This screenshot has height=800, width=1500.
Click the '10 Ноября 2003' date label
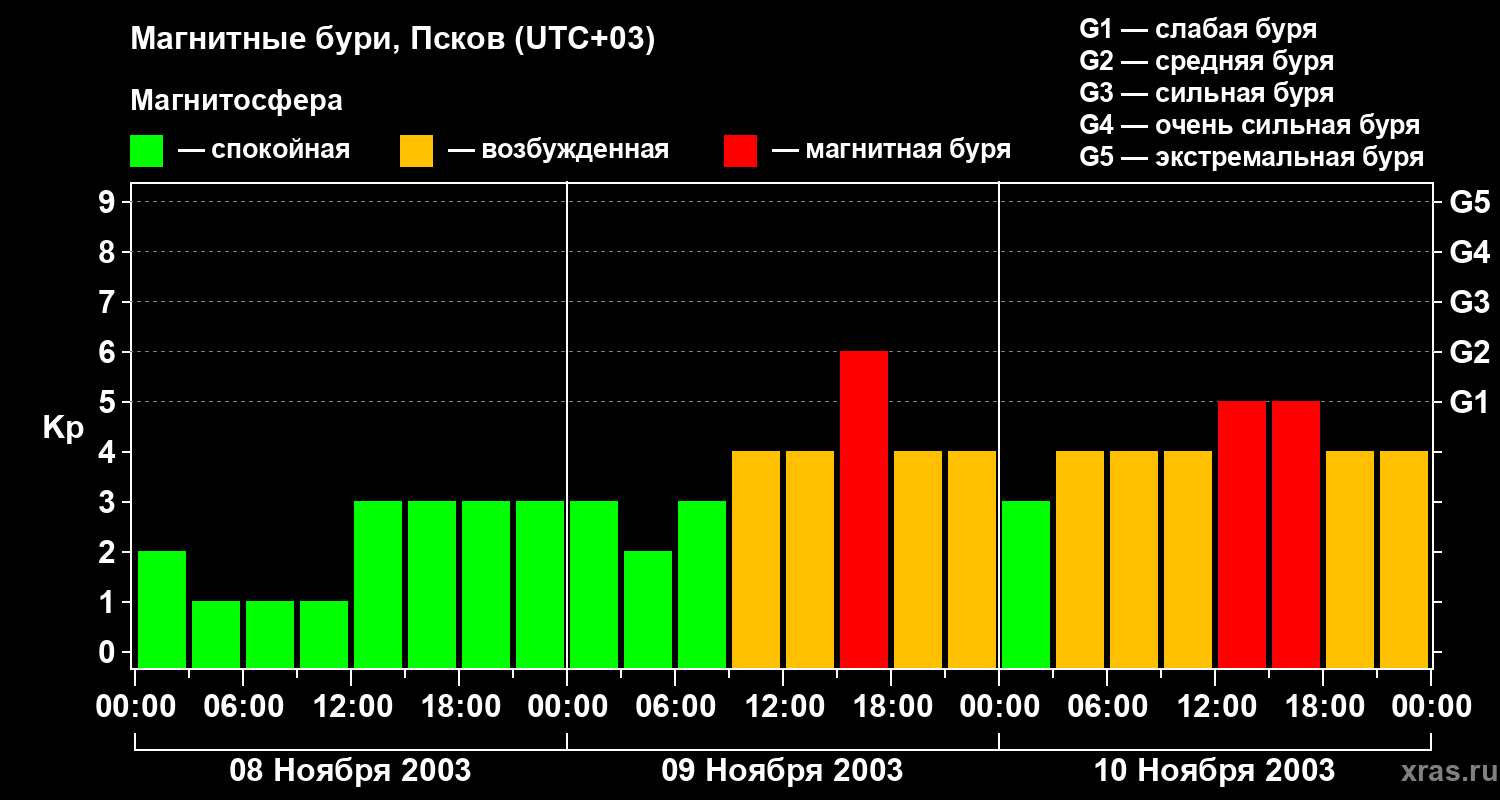1214,770
